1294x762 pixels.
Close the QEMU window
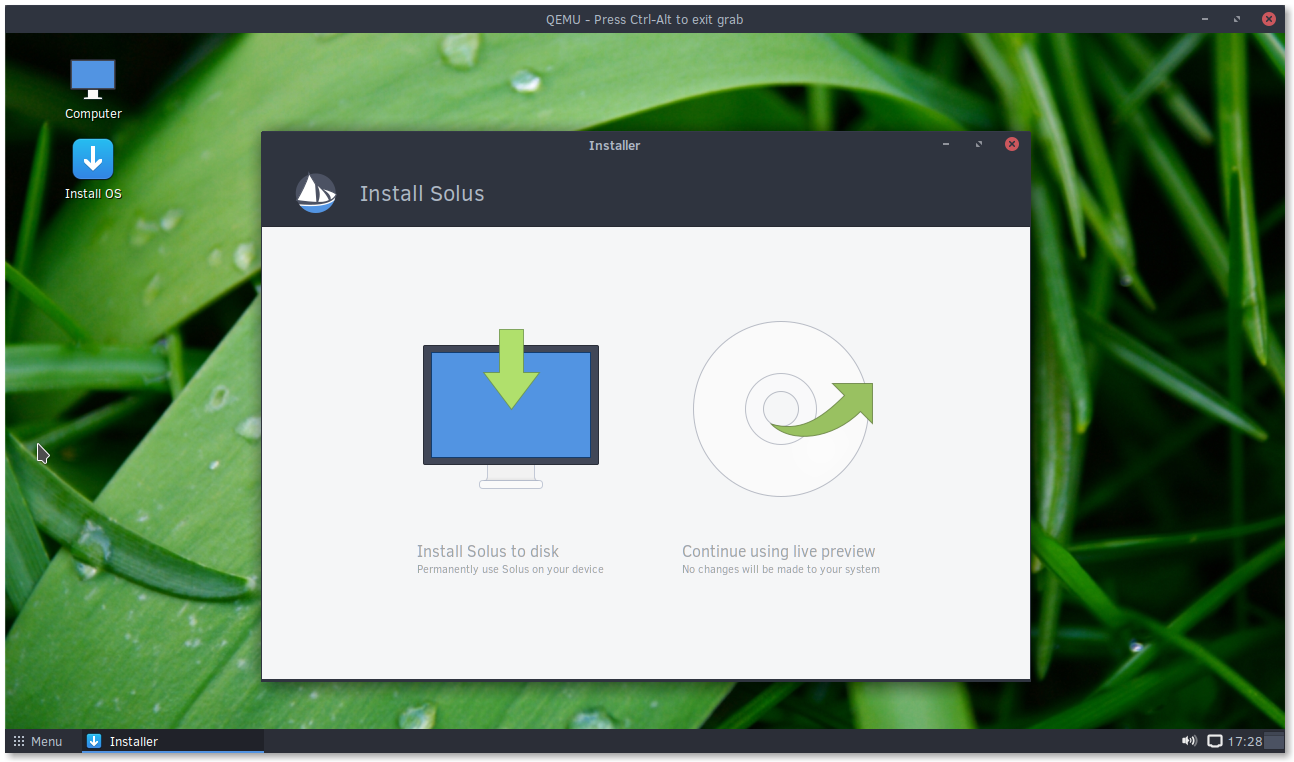(x=1269, y=19)
